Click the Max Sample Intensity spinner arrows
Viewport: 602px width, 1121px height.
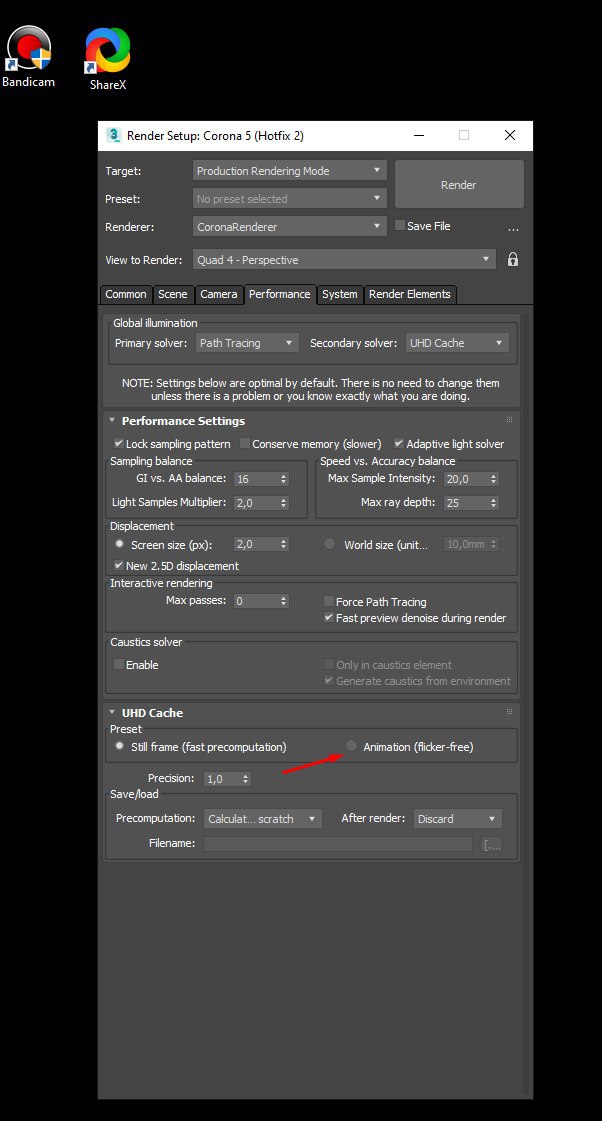pyautogui.click(x=493, y=479)
